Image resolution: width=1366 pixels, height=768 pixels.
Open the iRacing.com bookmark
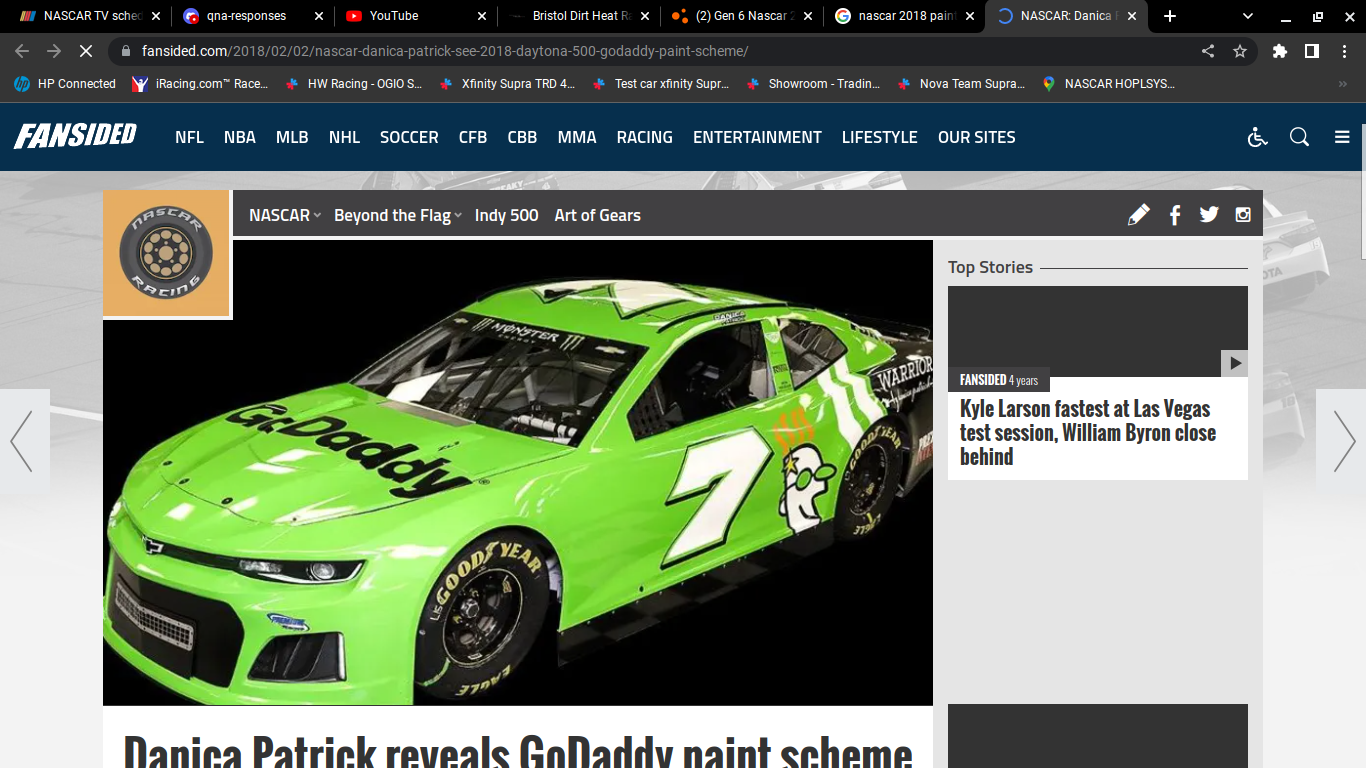point(200,84)
